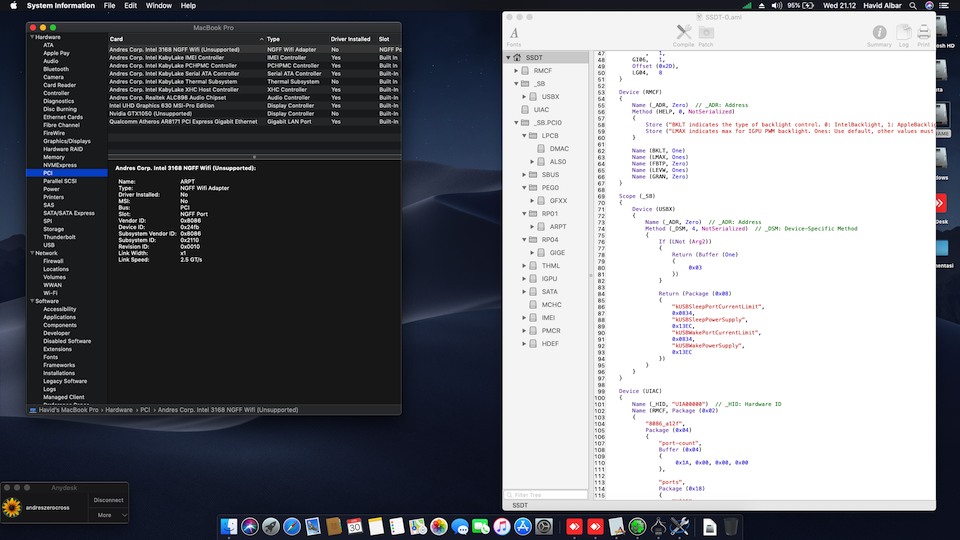This screenshot has width=960, height=540.
Task: Expand the RMCF node in SSDT tree
Action: [x=516, y=71]
